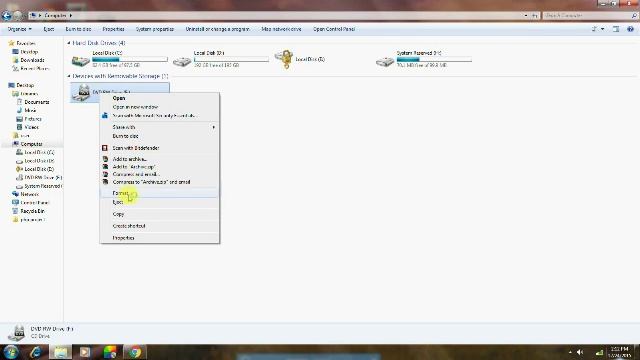Screen dimensions: 640x360
Task: Click the Add to archive icon
Action: click(x=105, y=159)
